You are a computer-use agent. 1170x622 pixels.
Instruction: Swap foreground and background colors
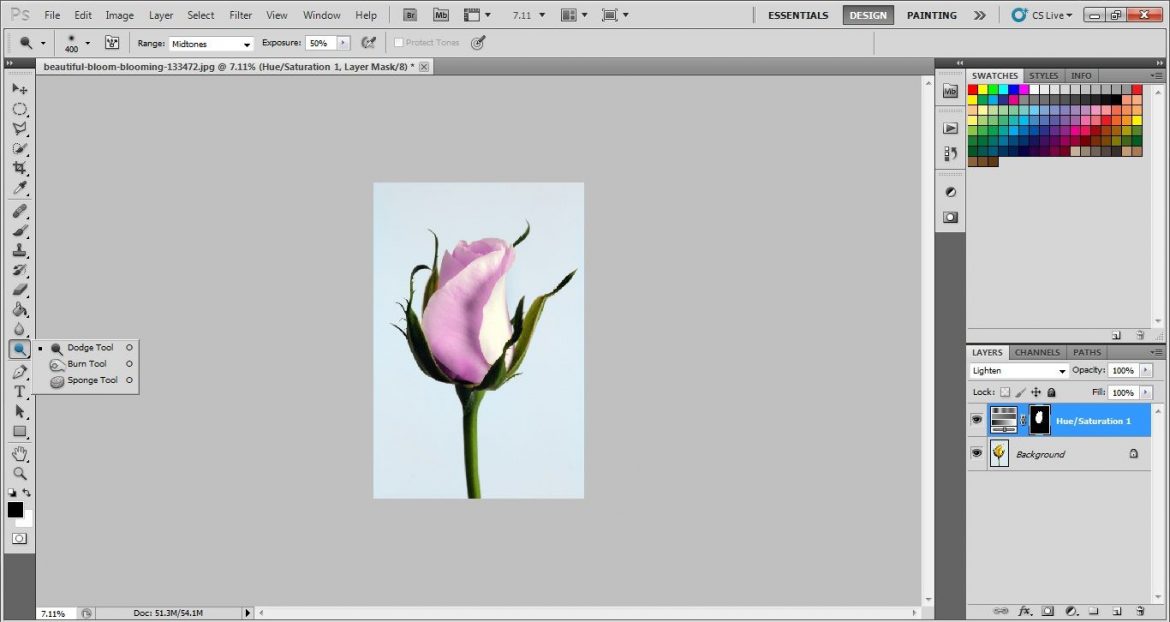[27, 493]
